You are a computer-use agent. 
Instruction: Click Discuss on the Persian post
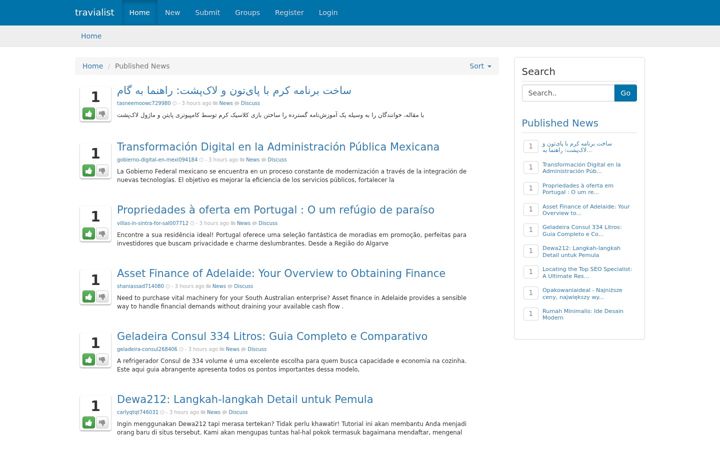tap(250, 103)
